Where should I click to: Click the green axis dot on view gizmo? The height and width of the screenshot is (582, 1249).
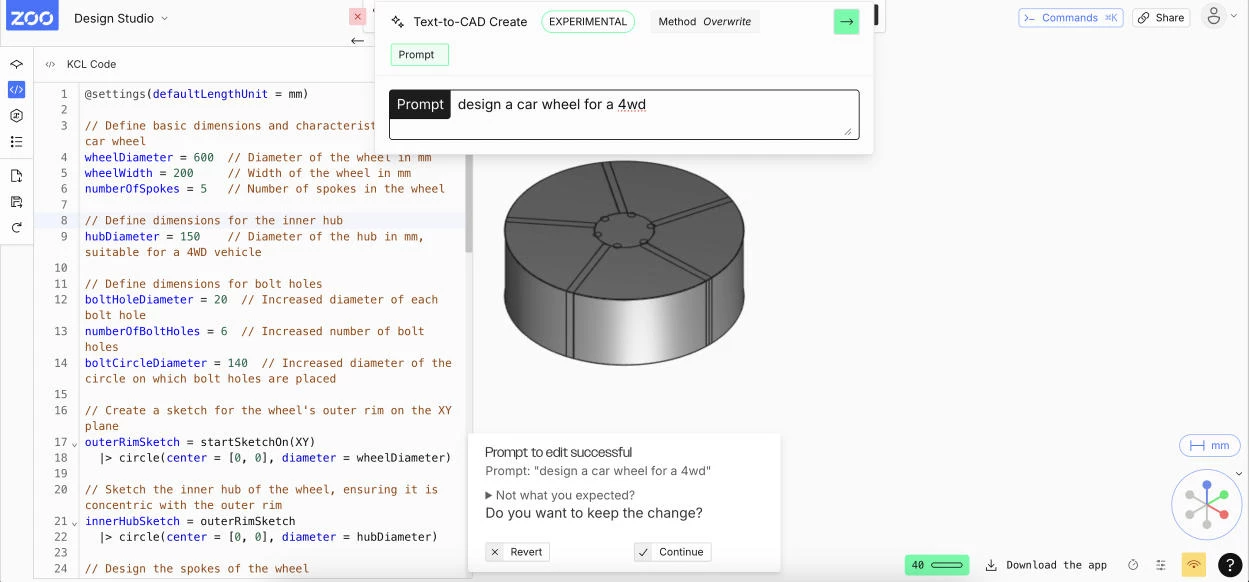pos(1225,495)
